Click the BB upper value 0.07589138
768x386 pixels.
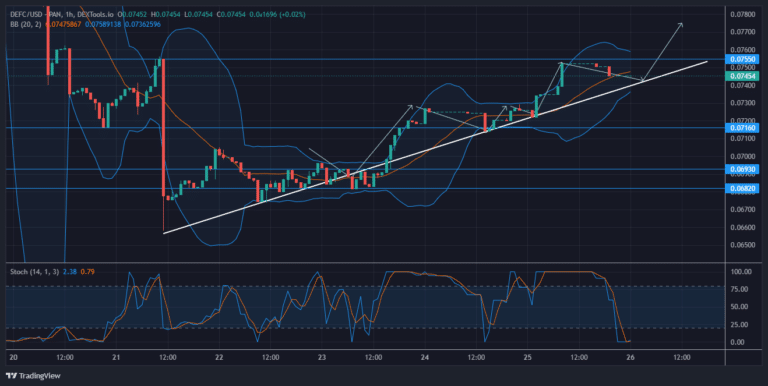point(103,24)
